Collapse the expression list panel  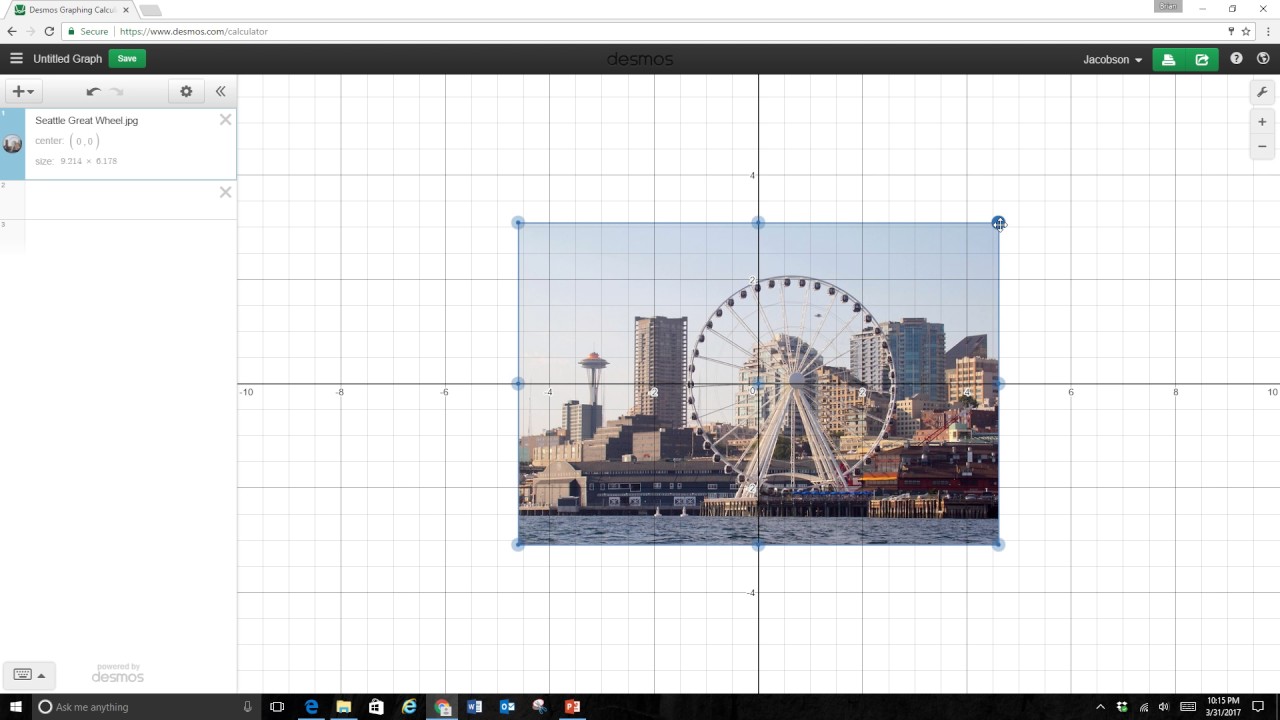pyautogui.click(x=220, y=91)
